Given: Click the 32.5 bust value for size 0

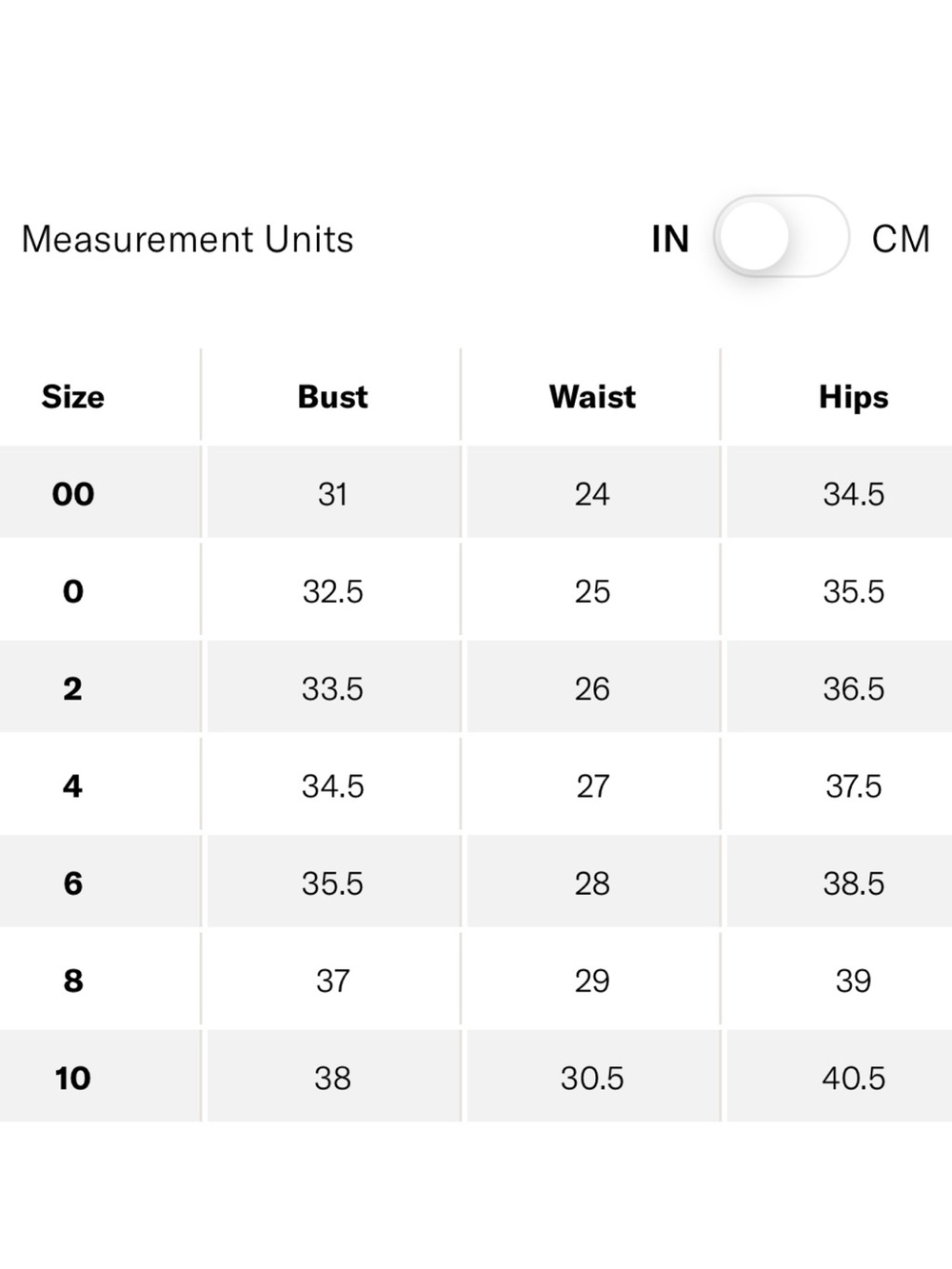Looking at the screenshot, I should coord(333,591).
